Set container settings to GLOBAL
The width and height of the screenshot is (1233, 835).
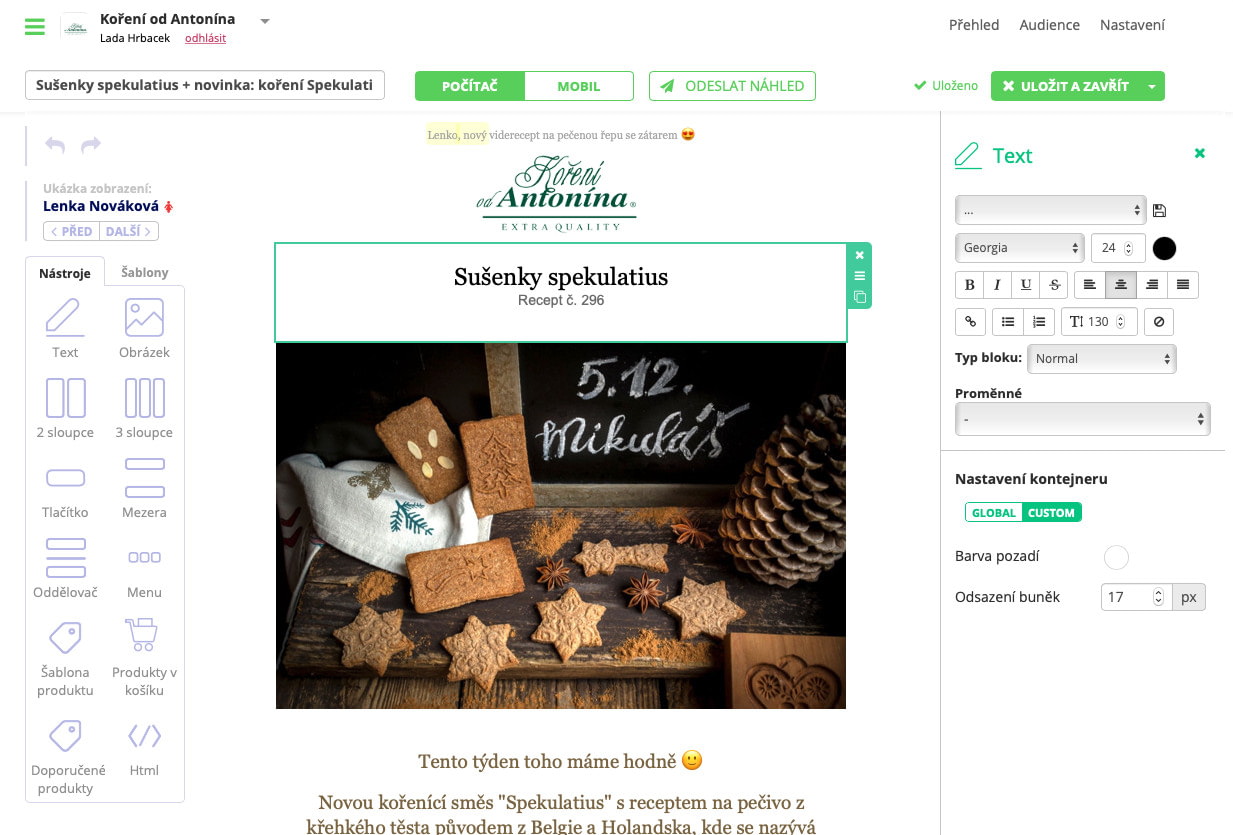tap(994, 513)
